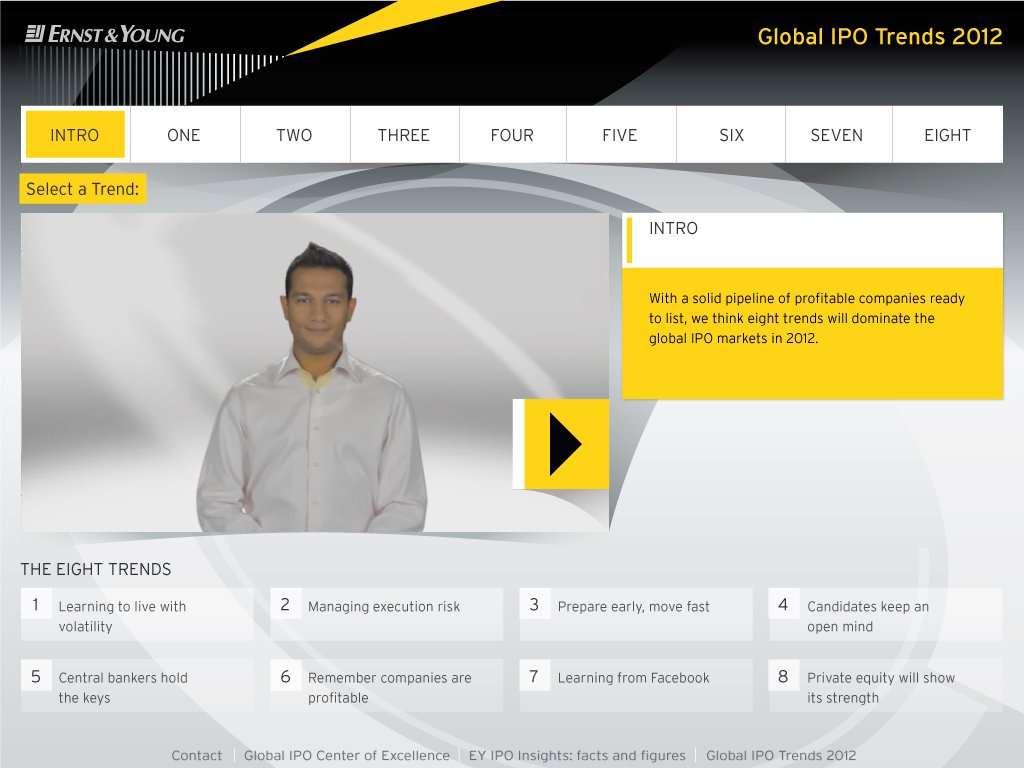Open the EIGHT tab

(x=947, y=135)
